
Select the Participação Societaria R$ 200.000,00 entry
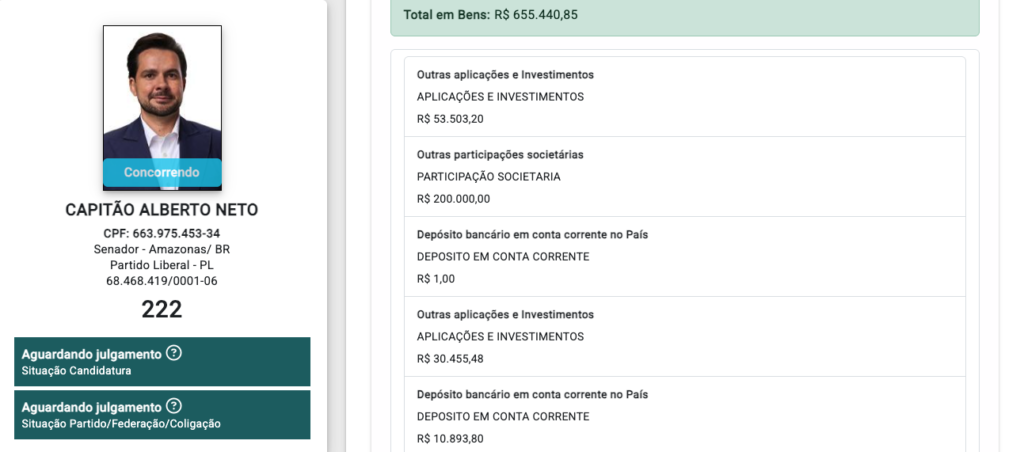coord(684,176)
